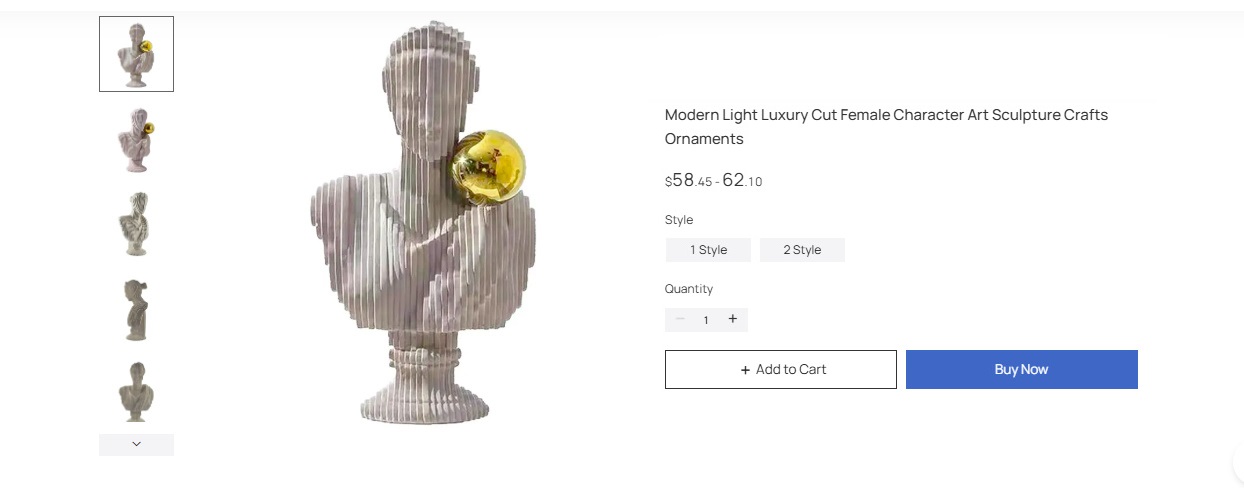The height and width of the screenshot is (488, 1244).
Task: Click the gold sphere on the main sculpture
Action: (x=488, y=168)
